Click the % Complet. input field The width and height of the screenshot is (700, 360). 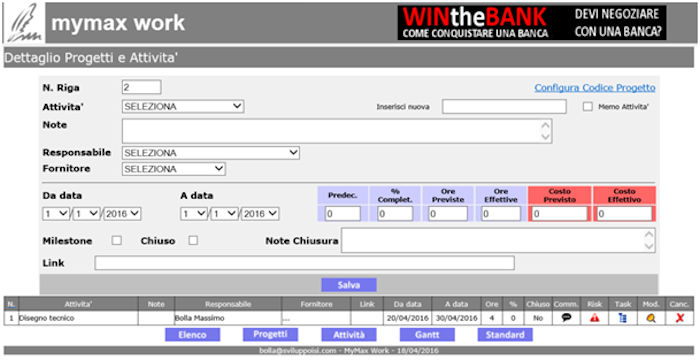point(395,213)
